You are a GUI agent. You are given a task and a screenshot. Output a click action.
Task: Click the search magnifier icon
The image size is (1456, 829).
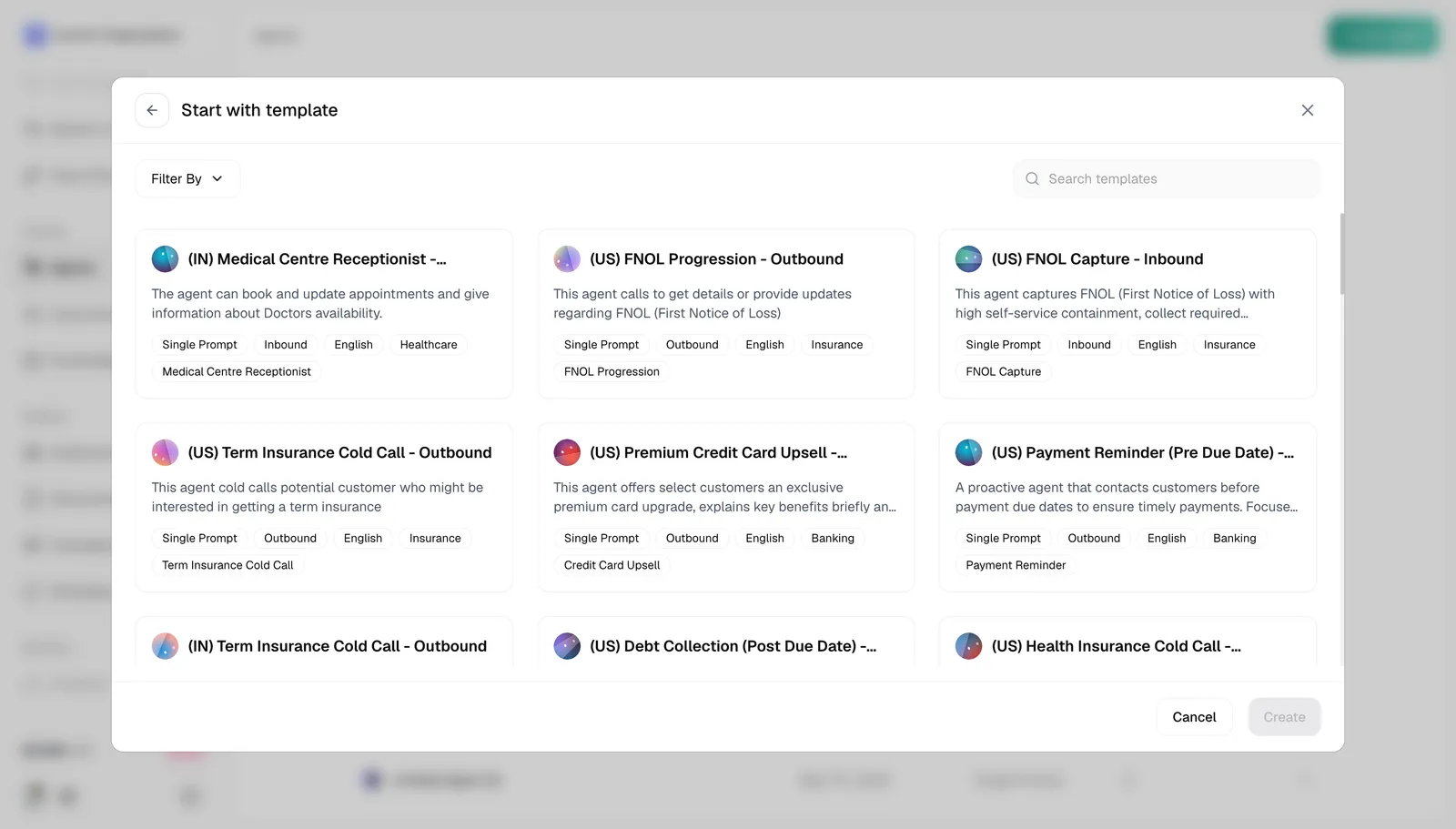pos(1032,178)
